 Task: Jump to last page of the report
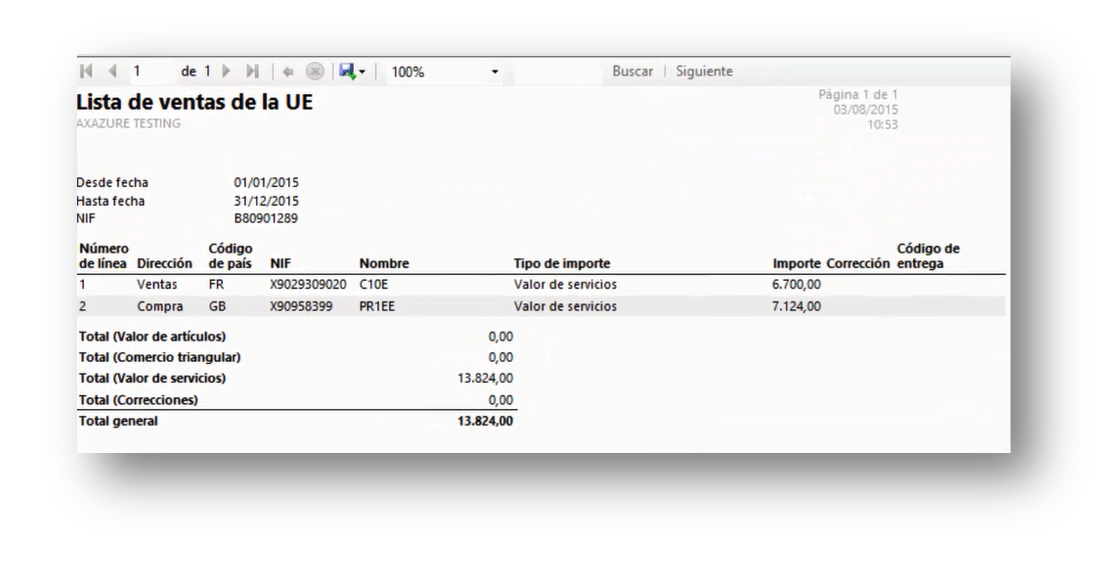pos(252,71)
